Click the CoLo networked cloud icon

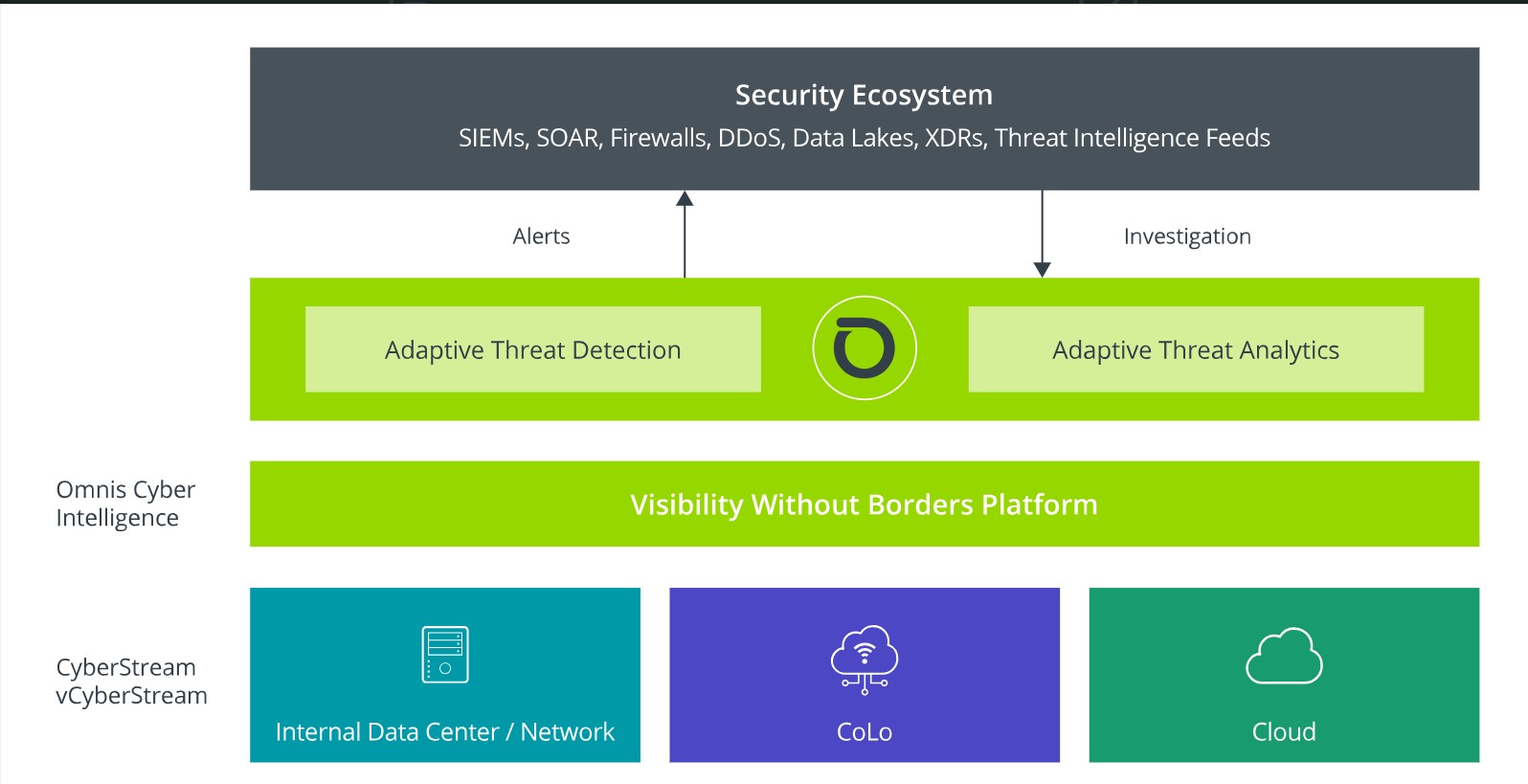click(x=864, y=659)
